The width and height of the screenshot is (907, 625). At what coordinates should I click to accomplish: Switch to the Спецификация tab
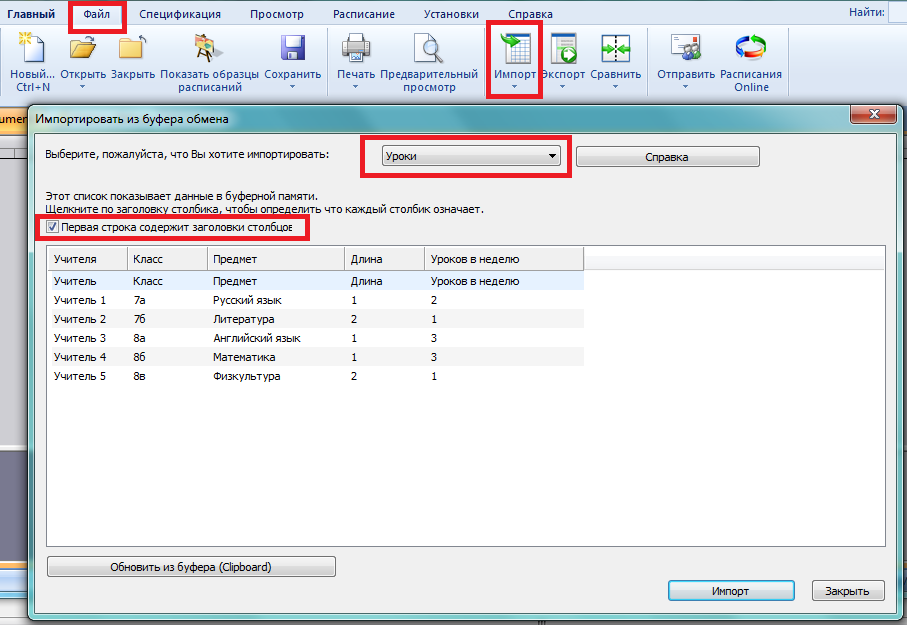(180, 14)
